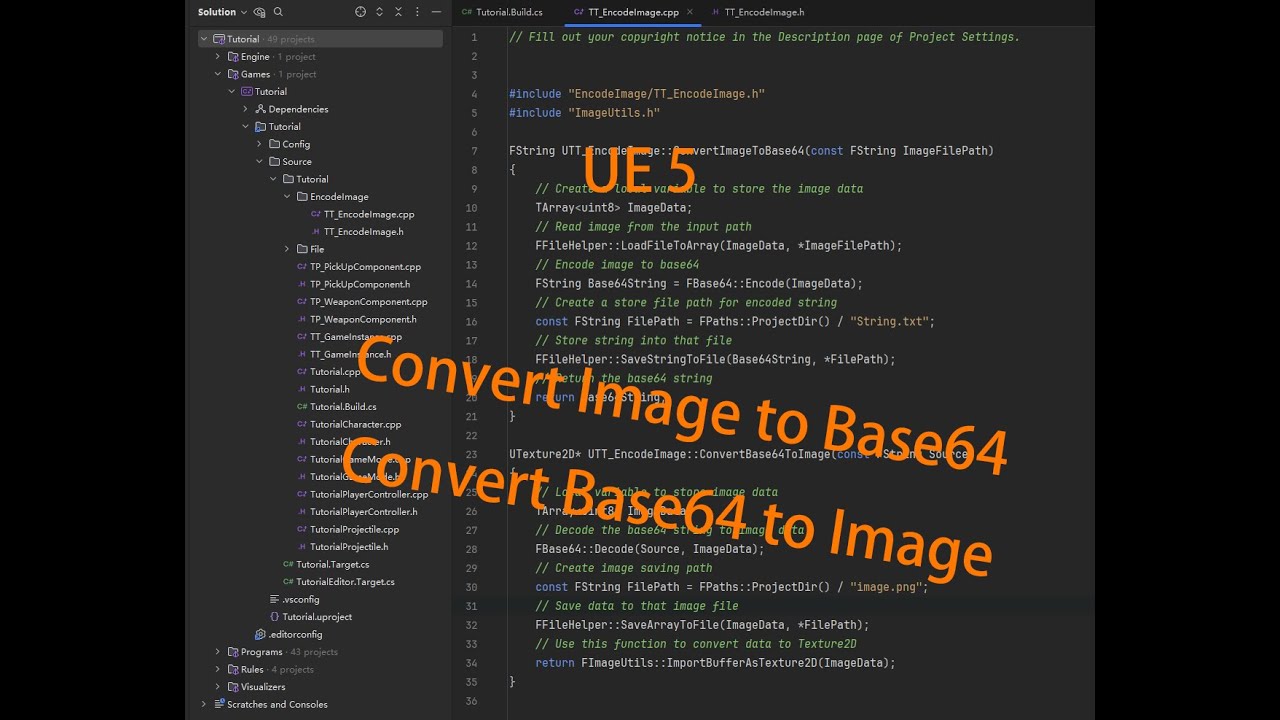Click the show all files eye icon
1280x720 pixels.
click(x=260, y=12)
